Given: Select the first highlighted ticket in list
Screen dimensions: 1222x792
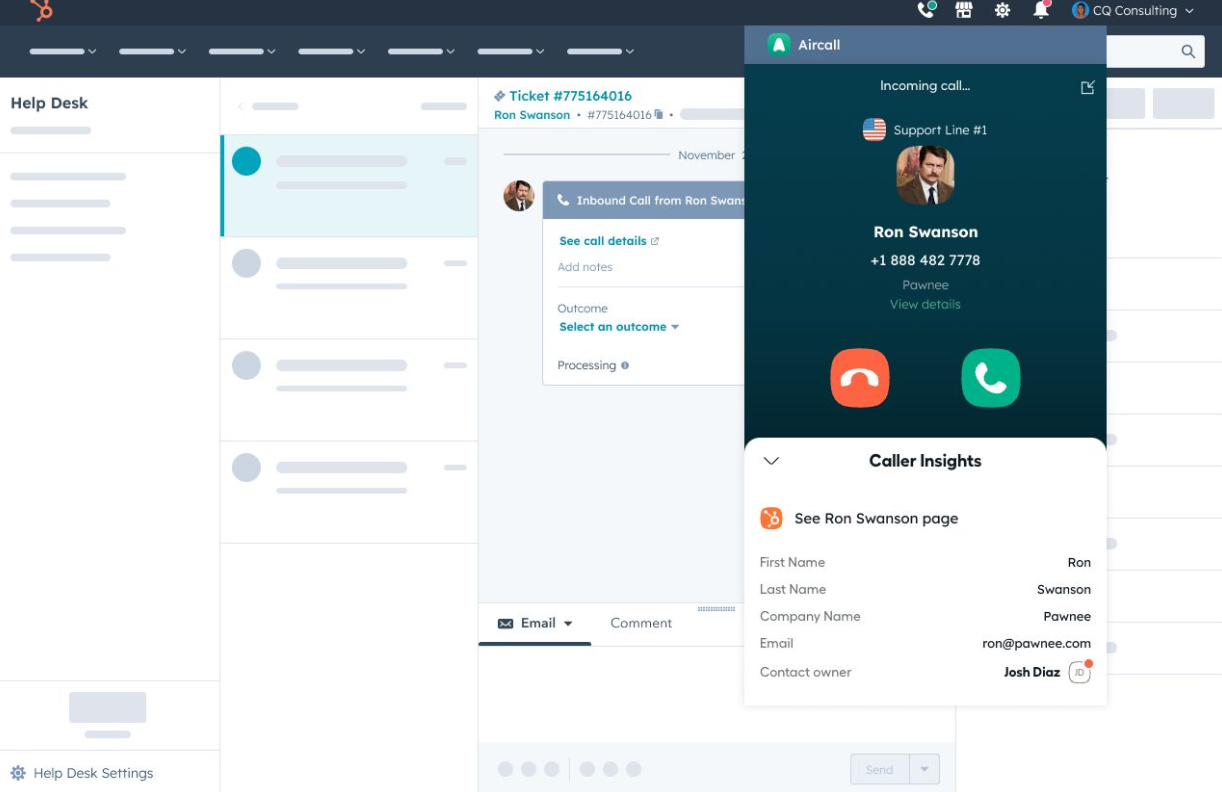Looking at the screenshot, I should 349,186.
